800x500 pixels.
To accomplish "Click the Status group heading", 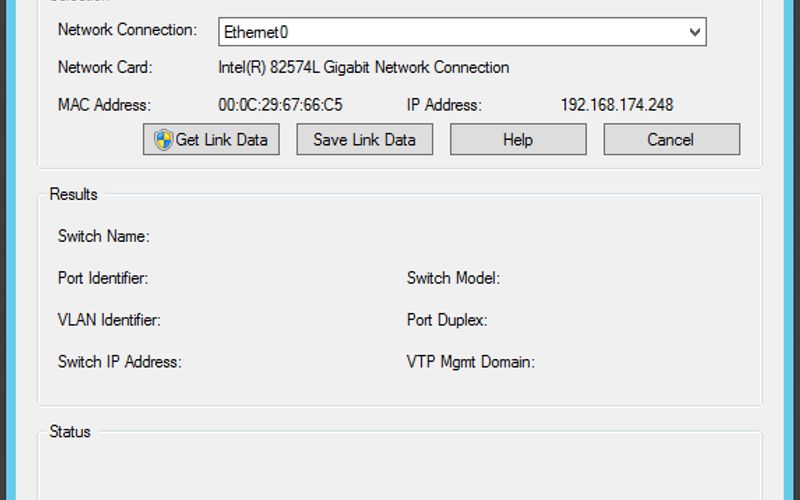I will (x=70, y=432).
